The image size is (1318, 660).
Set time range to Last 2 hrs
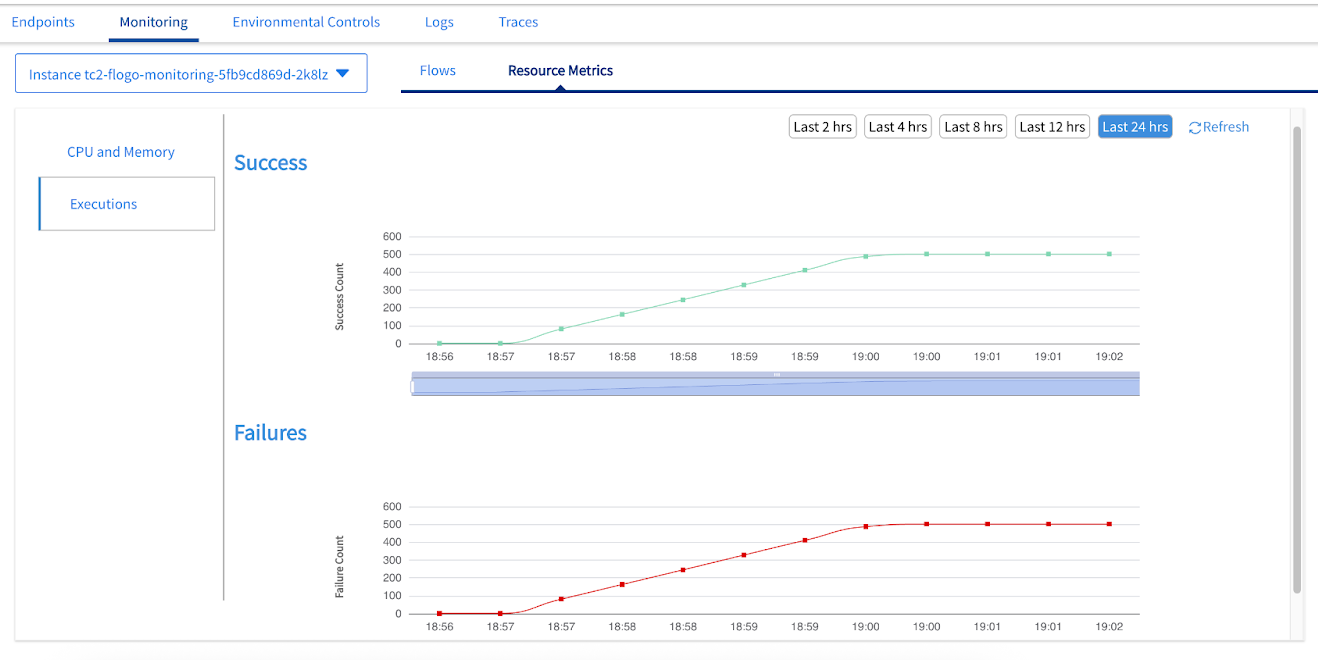pos(822,127)
